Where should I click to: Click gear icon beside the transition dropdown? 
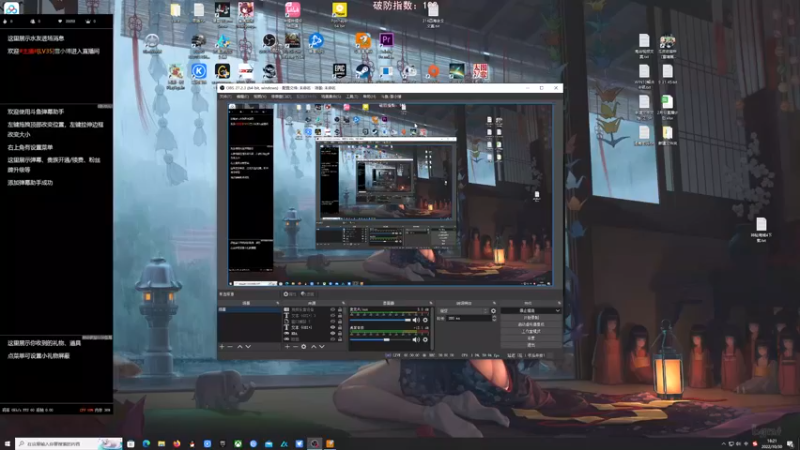pos(493,311)
